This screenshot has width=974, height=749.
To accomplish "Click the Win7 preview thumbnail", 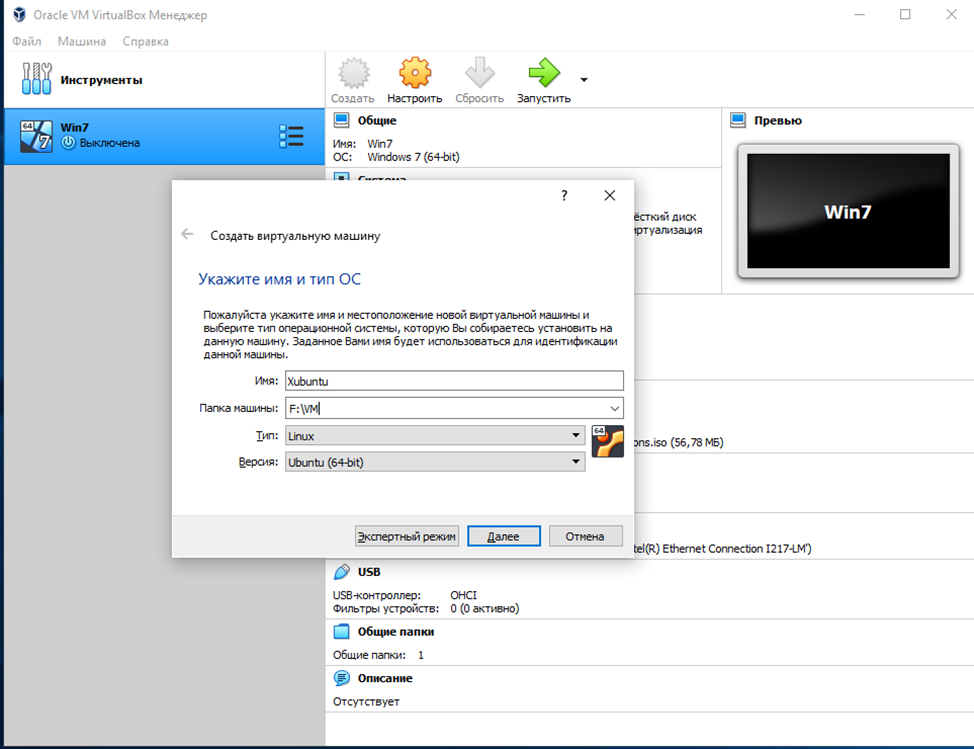I will pyautogui.click(x=848, y=211).
